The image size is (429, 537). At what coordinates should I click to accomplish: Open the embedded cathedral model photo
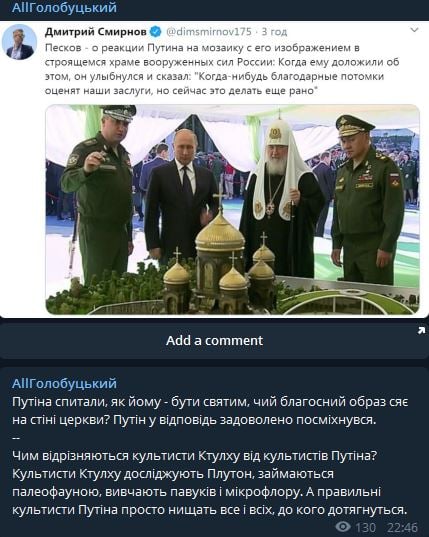pyautogui.click(x=232, y=210)
